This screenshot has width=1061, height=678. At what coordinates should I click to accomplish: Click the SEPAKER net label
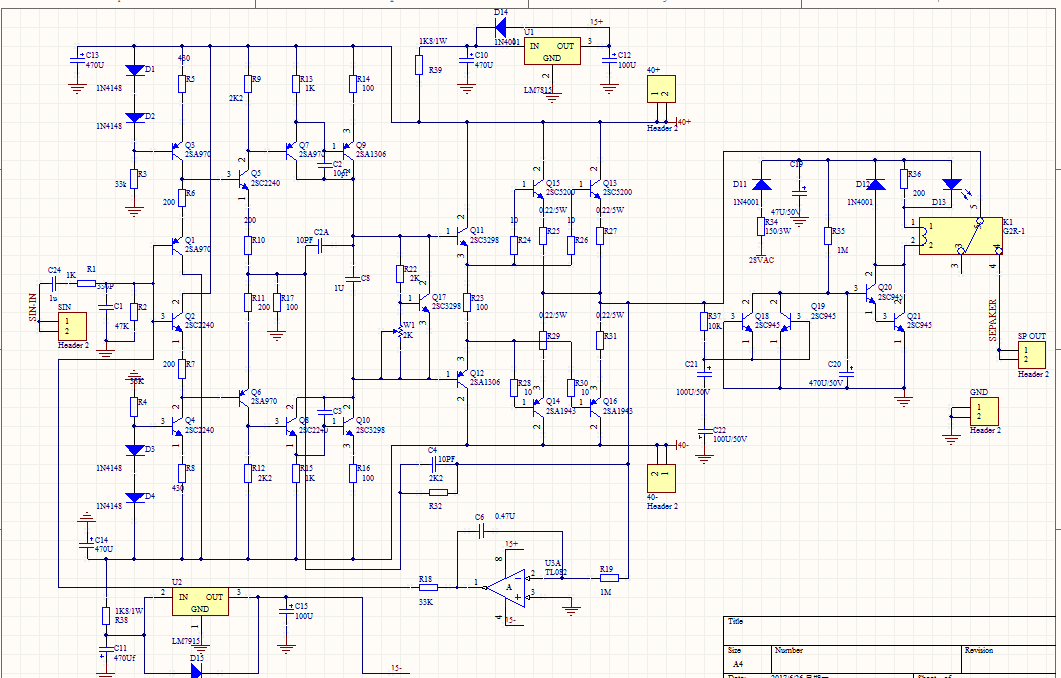tap(993, 320)
